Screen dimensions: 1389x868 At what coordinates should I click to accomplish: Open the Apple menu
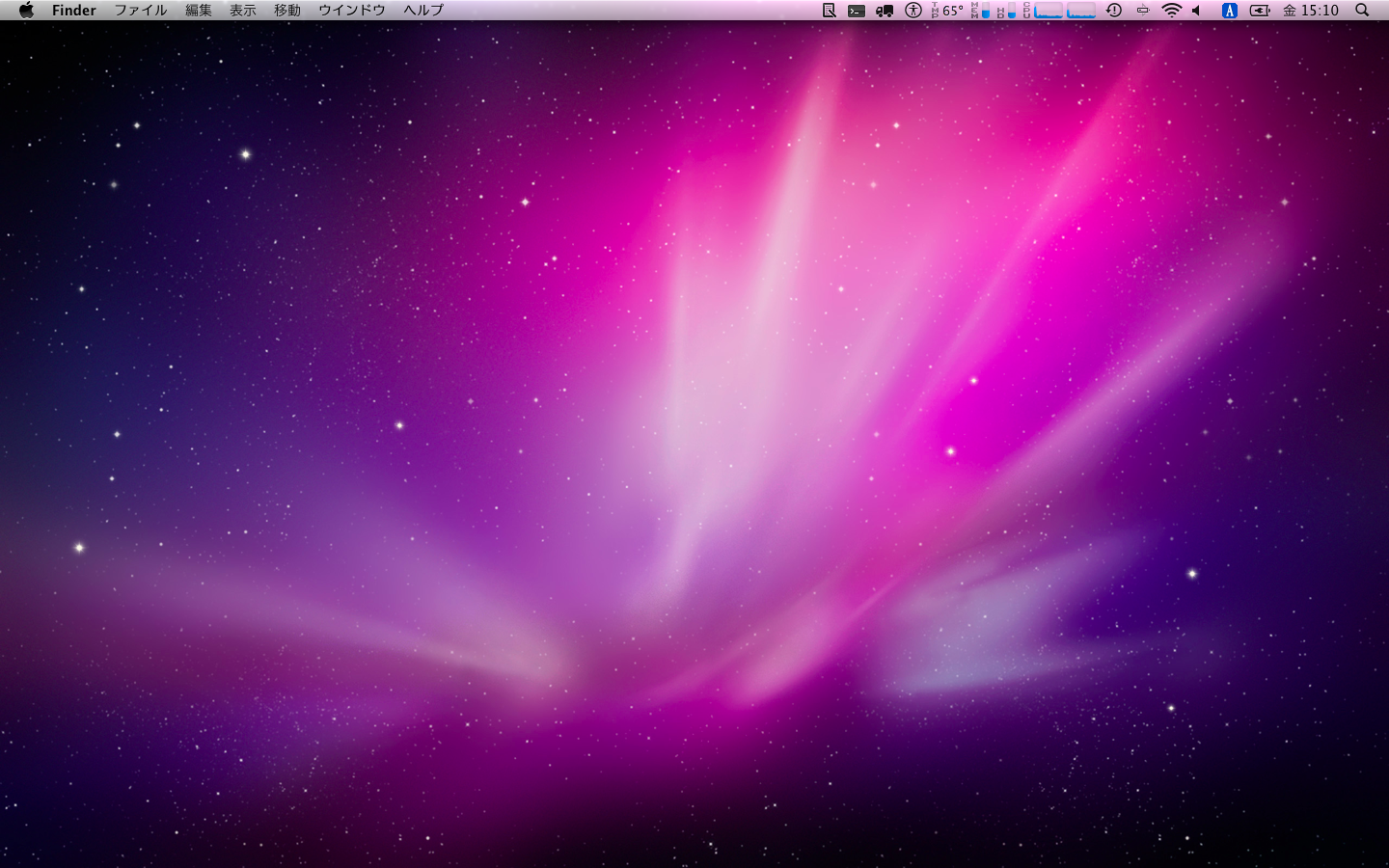coord(26,11)
